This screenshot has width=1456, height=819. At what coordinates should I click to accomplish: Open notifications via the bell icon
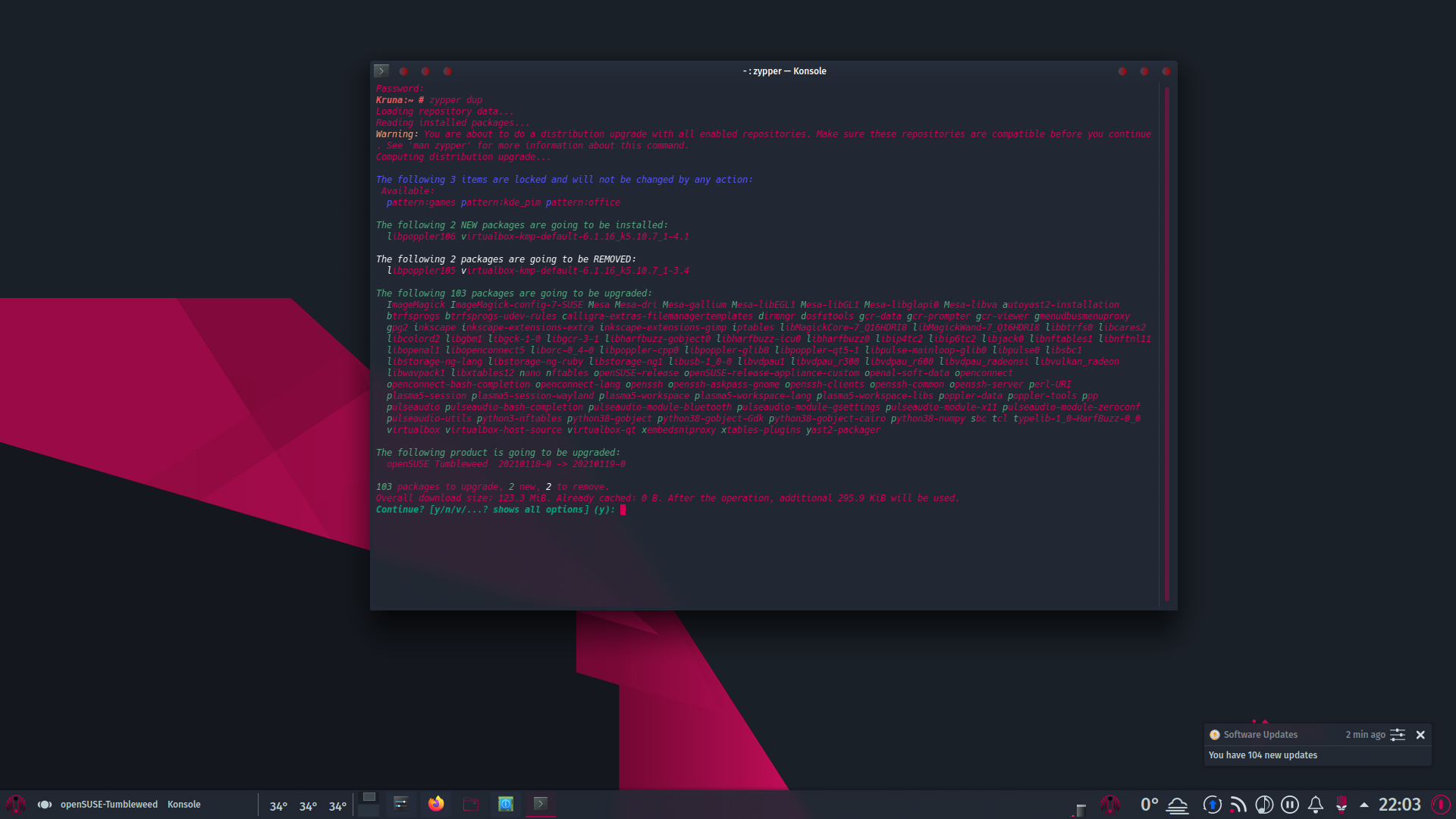click(x=1316, y=805)
